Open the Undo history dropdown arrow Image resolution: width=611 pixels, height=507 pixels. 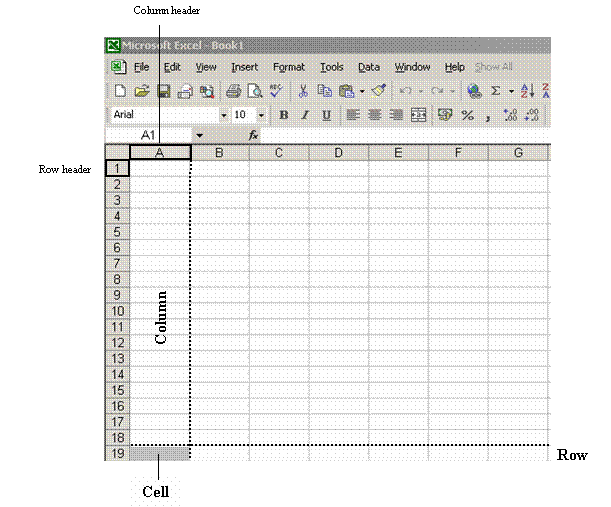[421, 92]
